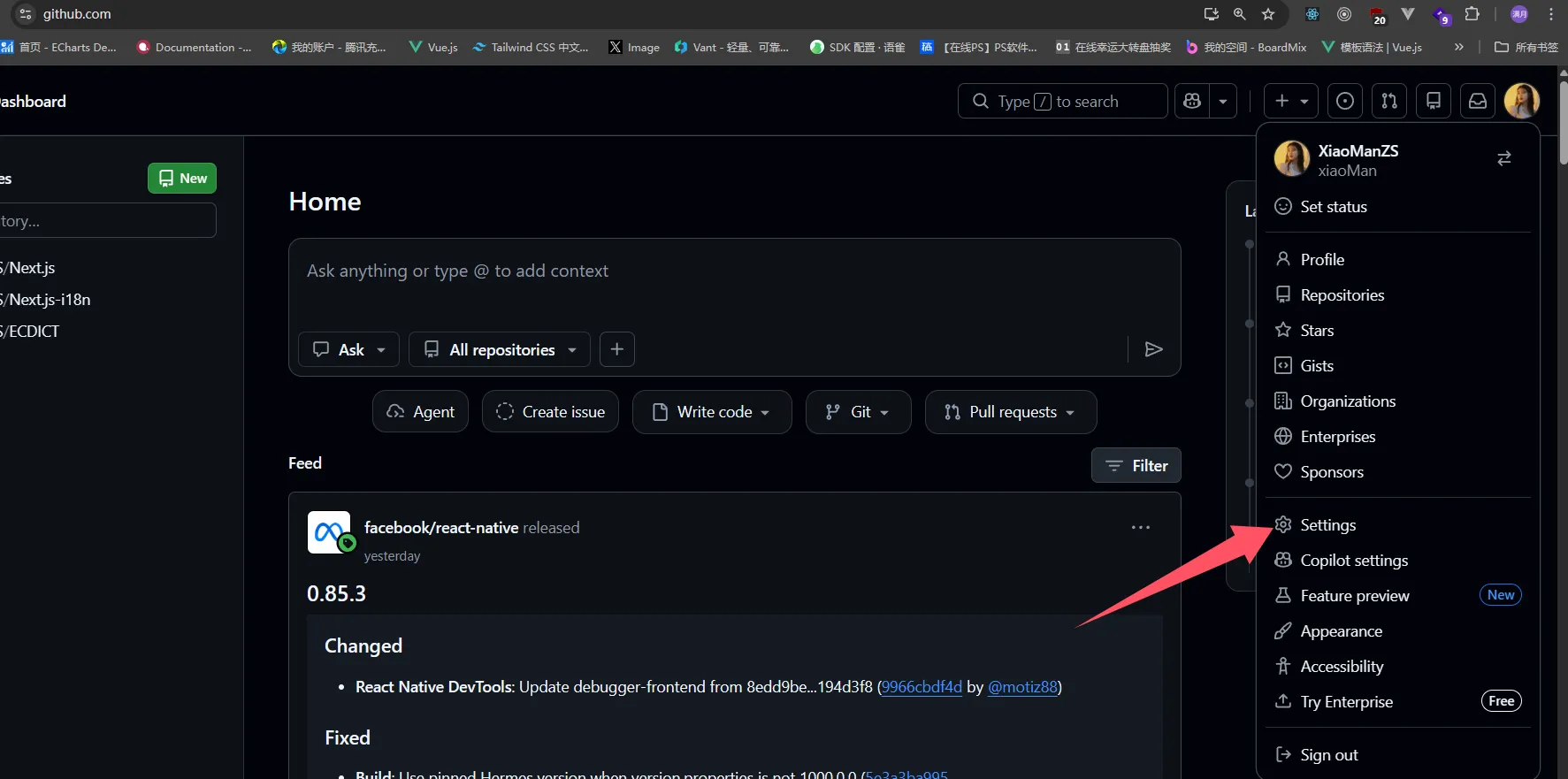Image resolution: width=1568 pixels, height=779 pixels.
Task: Click Try Enterprise menu entry
Action: (x=1398, y=702)
